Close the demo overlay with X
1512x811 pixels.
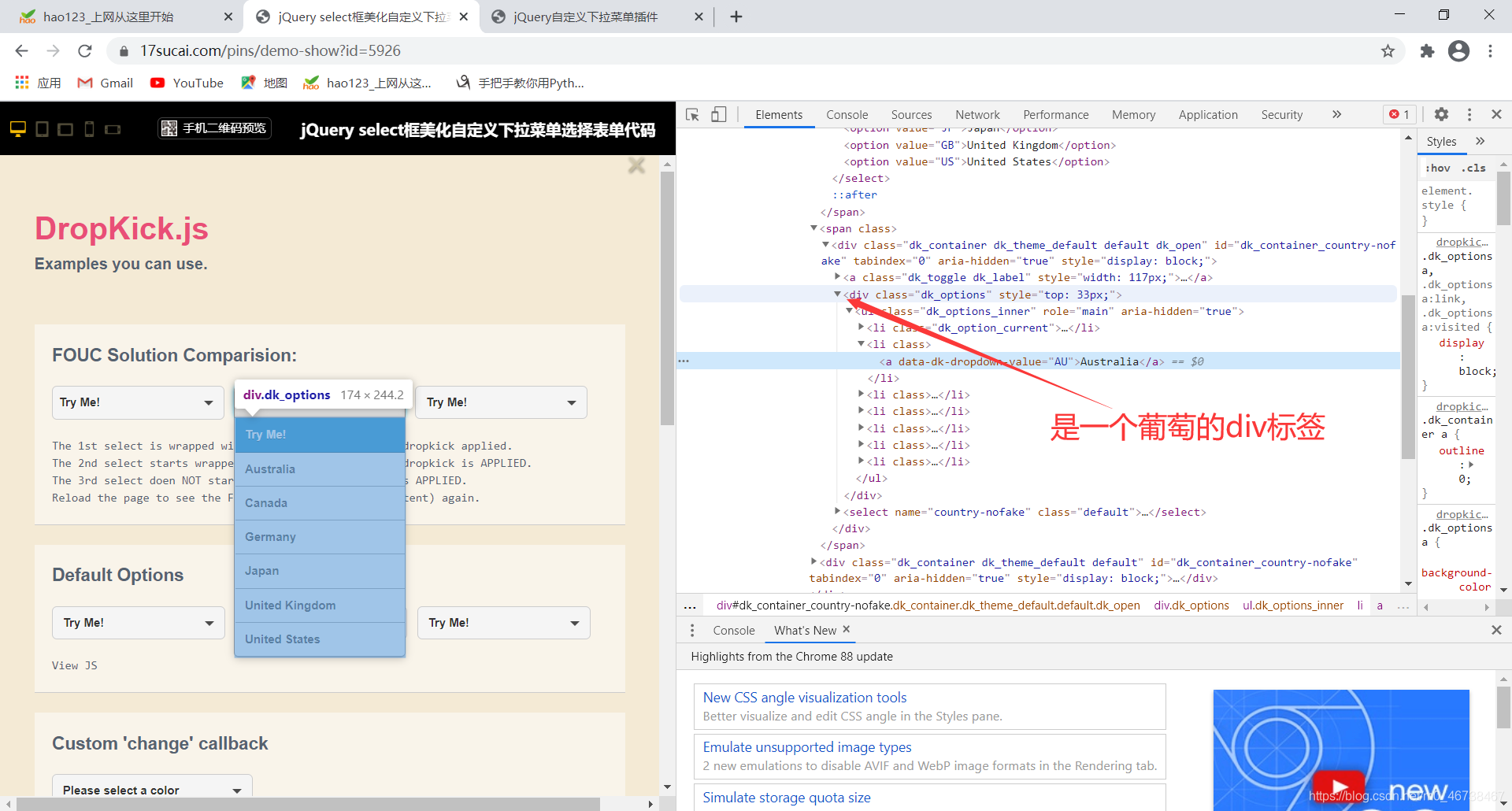click(x=636, y=165)
